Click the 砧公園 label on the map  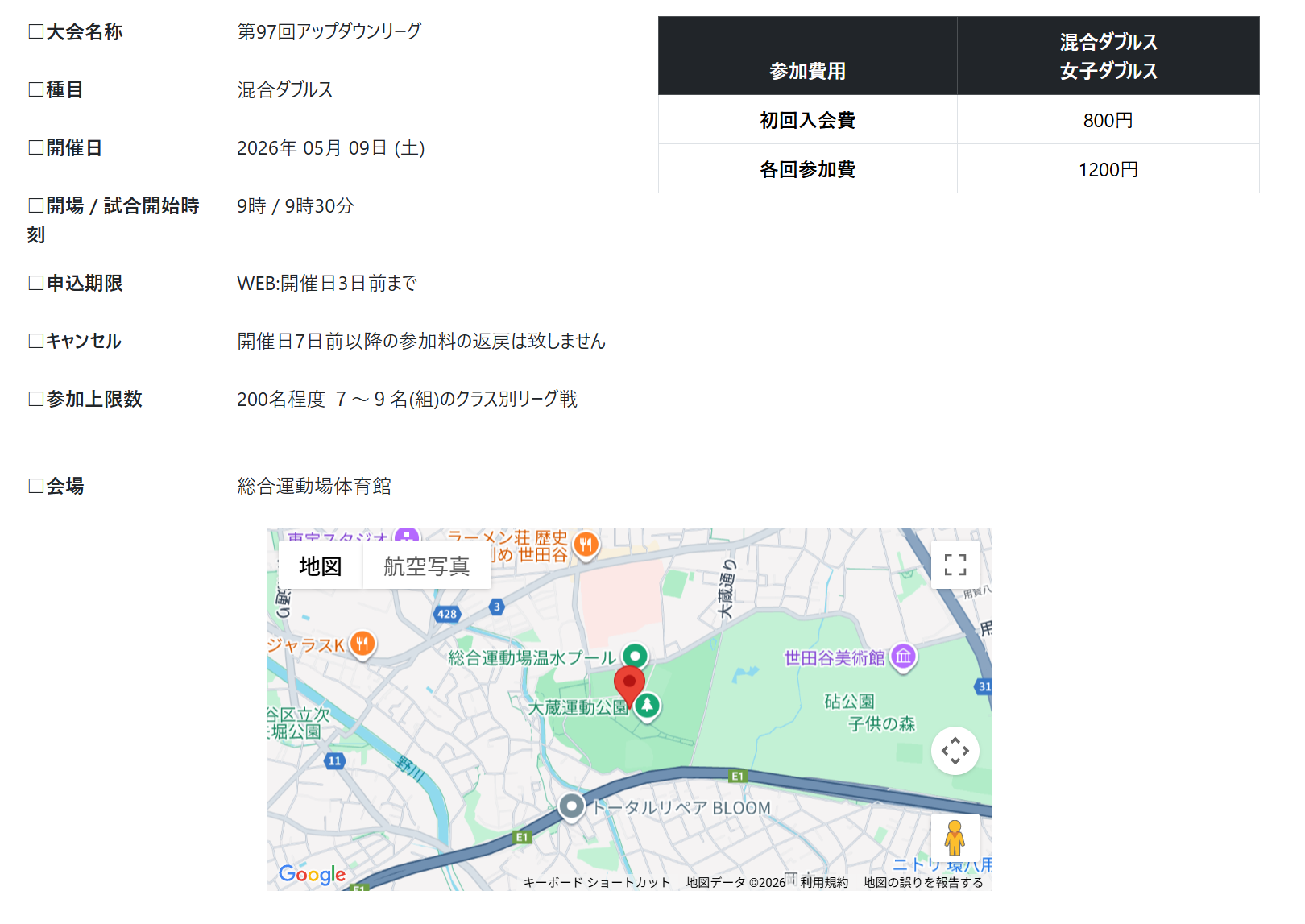pos(849,702)
